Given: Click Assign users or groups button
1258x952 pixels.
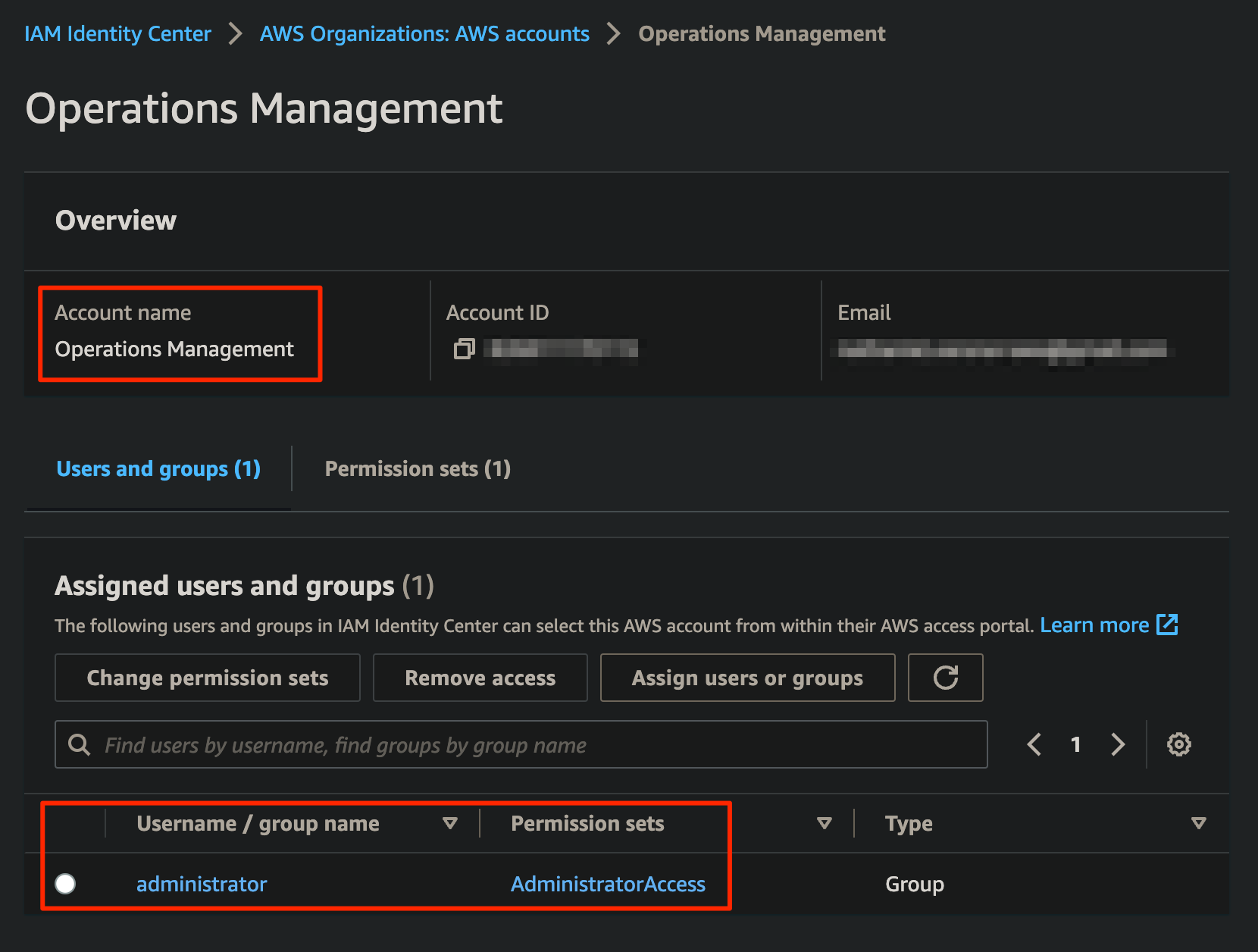Looking at the screenshot, I should pos(747,678).
